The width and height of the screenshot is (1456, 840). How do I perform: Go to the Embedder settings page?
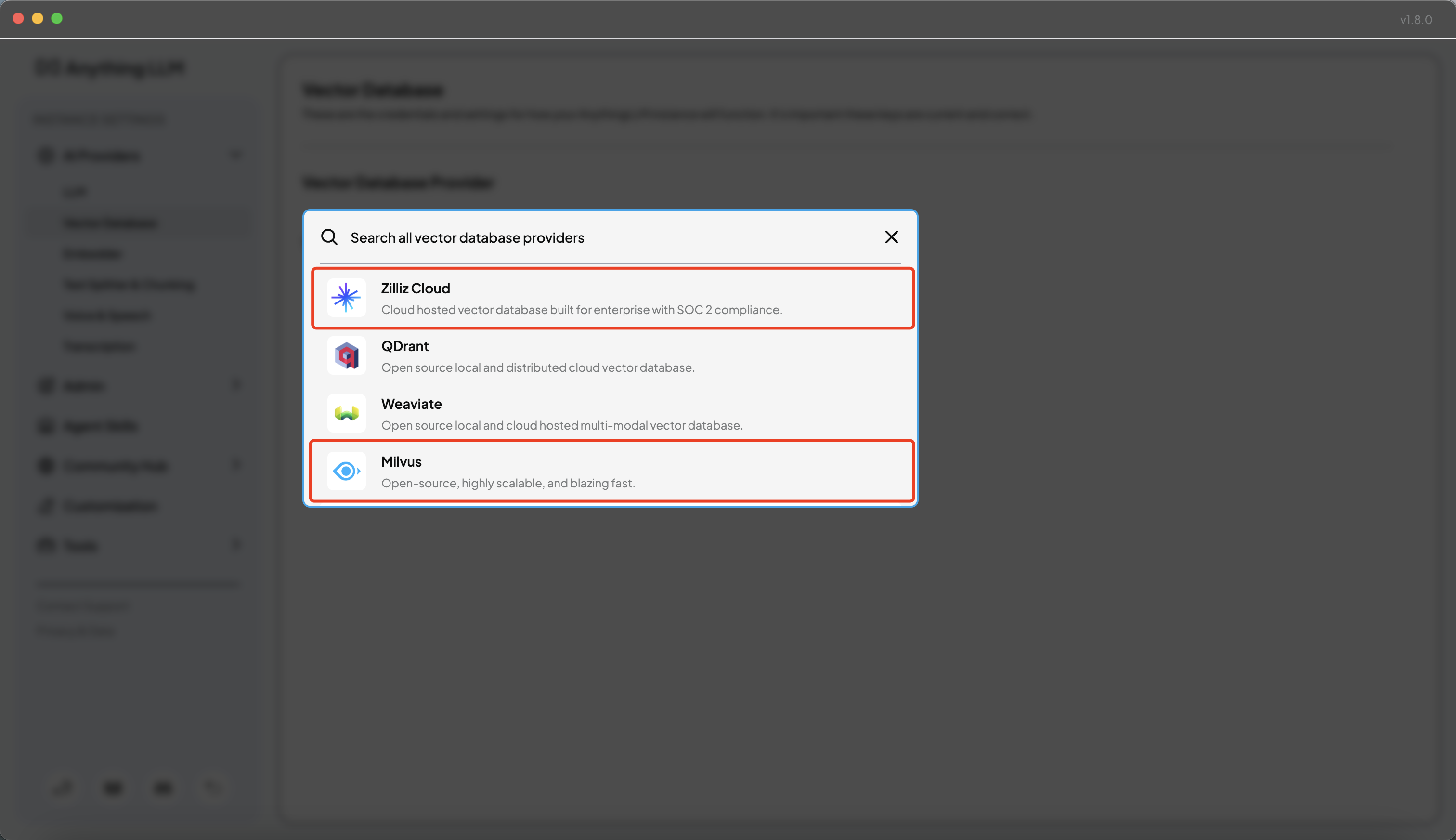tap(92, 254)
